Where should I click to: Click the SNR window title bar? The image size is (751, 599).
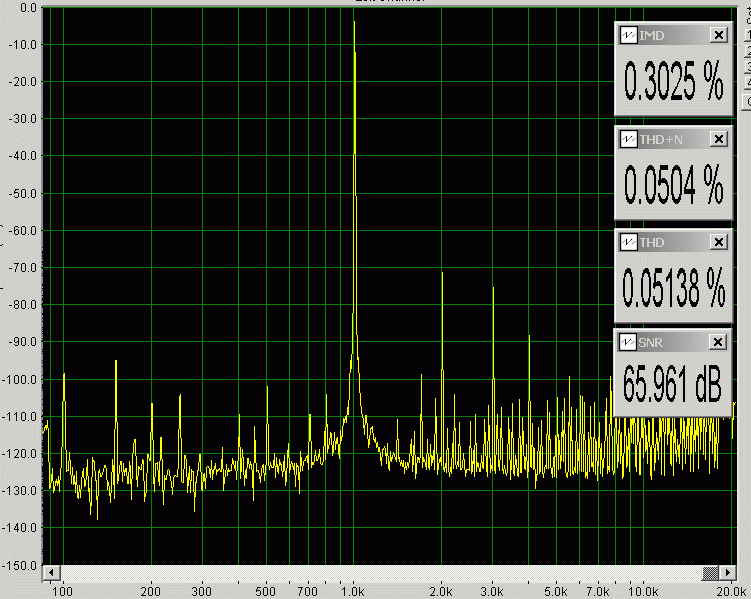(672, 342)
